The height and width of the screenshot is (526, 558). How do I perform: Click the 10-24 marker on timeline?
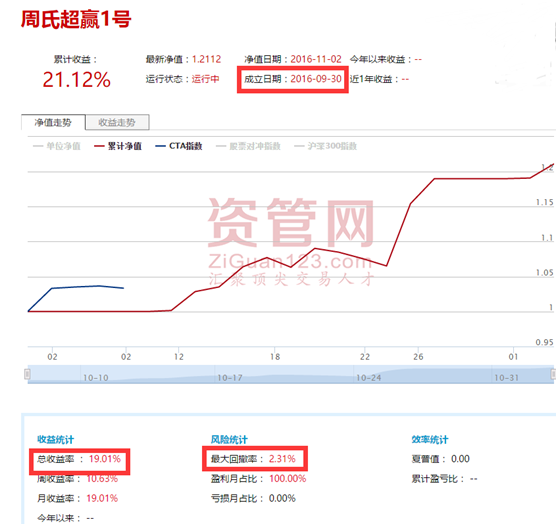pyautogui.click(x=368, y=378)
